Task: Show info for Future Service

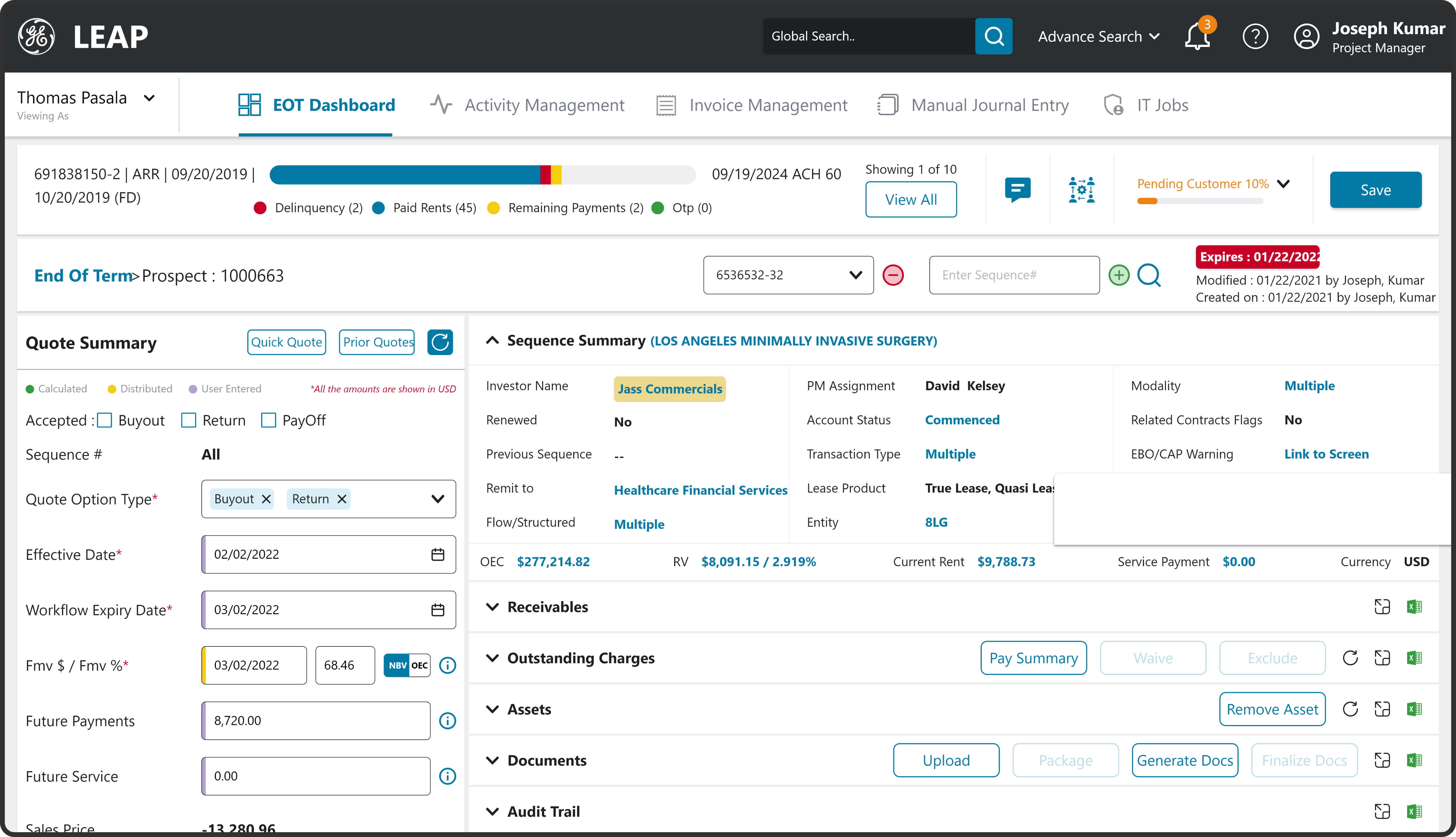Action: [x=447, y=776]
